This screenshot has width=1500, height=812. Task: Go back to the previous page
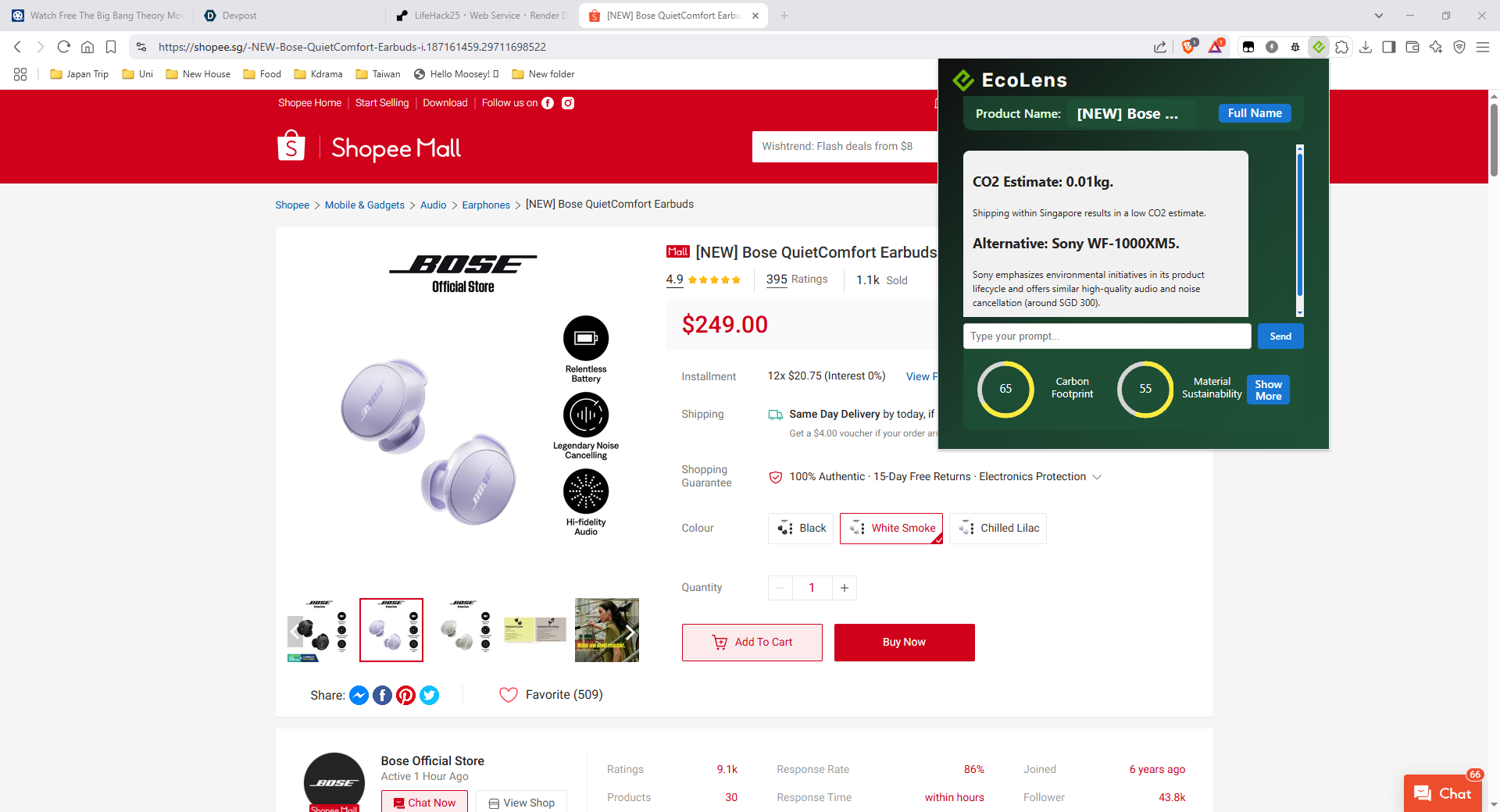(x=18, y=47)
